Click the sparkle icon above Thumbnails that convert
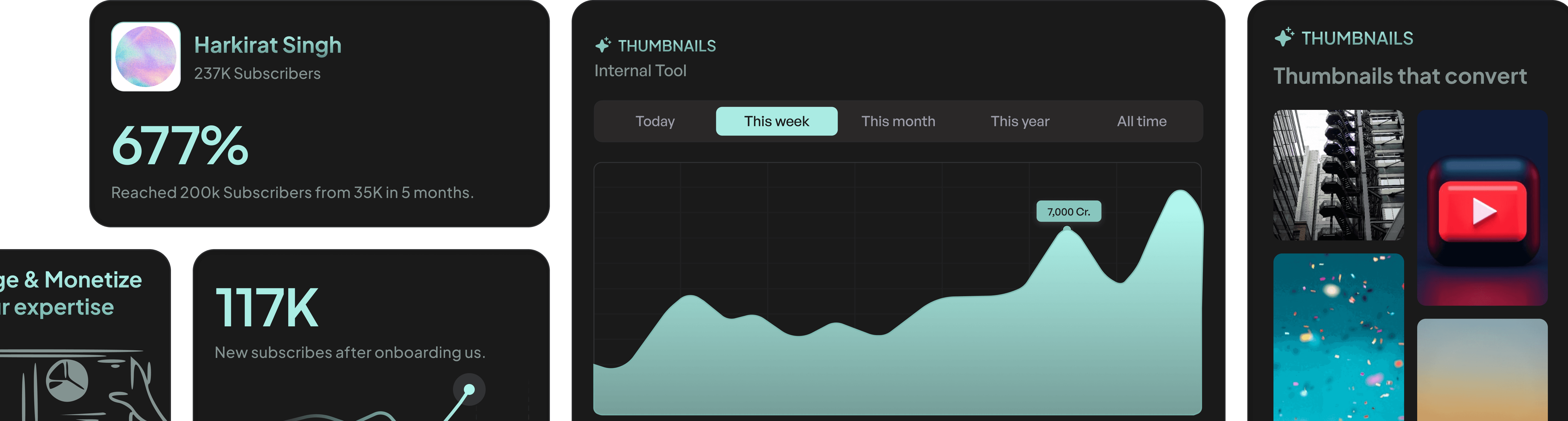Viewport: 1568px width, 421px height. (1284, 37)
